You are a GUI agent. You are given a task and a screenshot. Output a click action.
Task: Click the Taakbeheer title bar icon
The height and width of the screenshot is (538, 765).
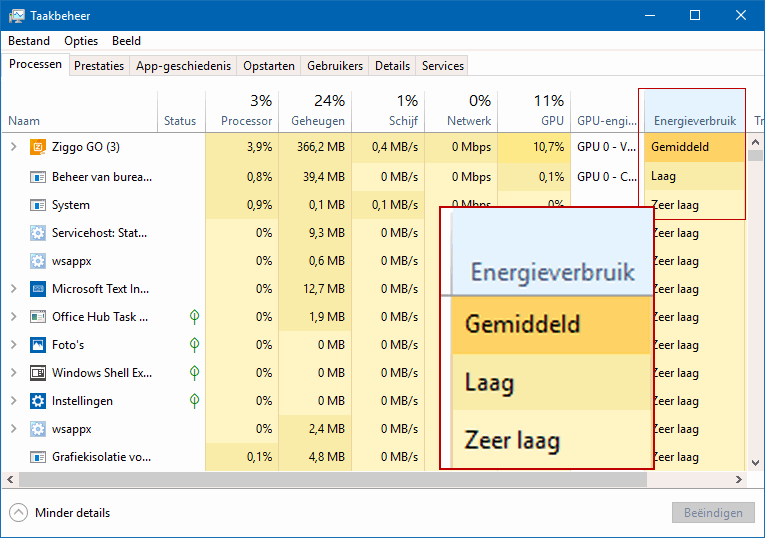pyautogui.click(x=17, y=16)
